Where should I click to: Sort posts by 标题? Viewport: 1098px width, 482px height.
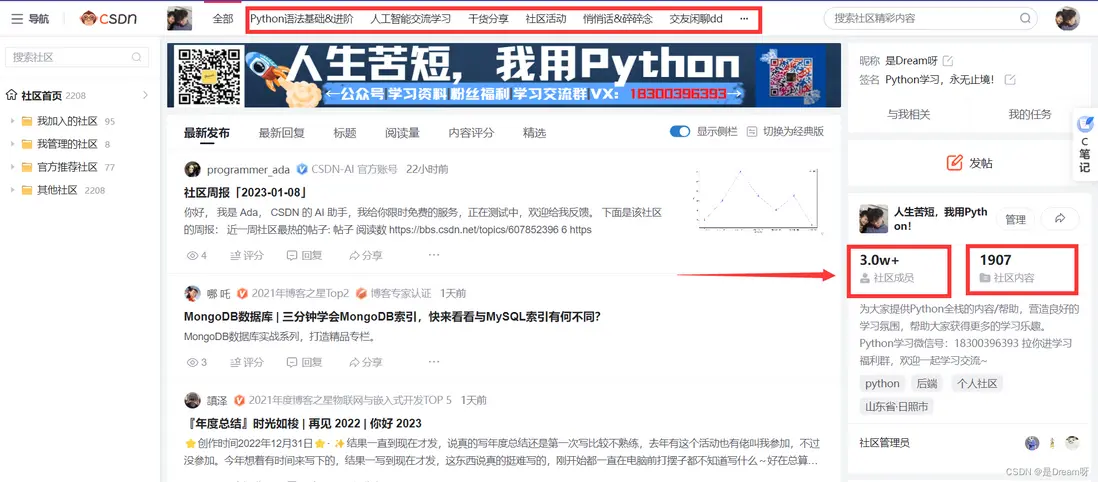click(x=345, y=132)
